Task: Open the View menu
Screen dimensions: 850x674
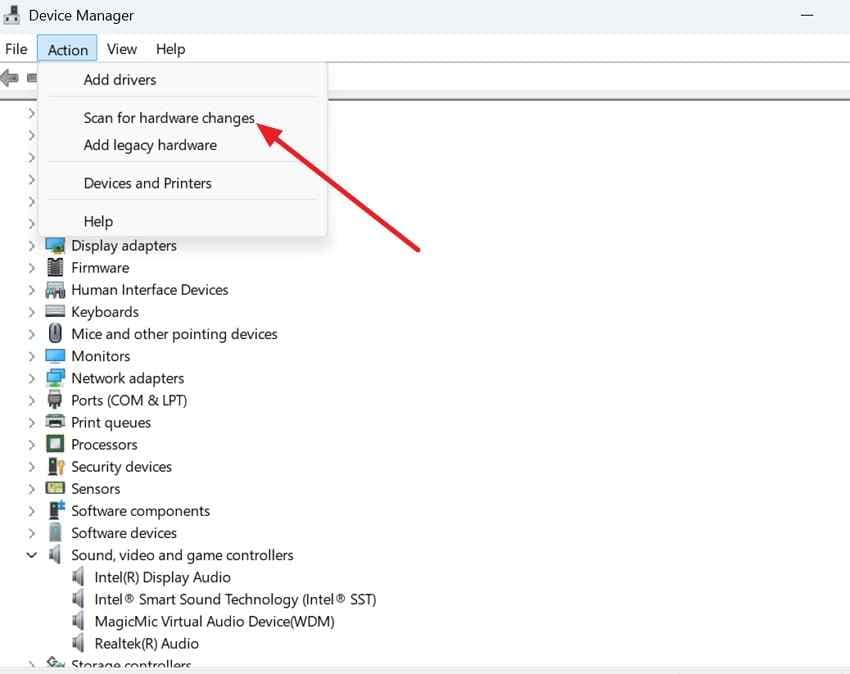Action: point(122,49)
